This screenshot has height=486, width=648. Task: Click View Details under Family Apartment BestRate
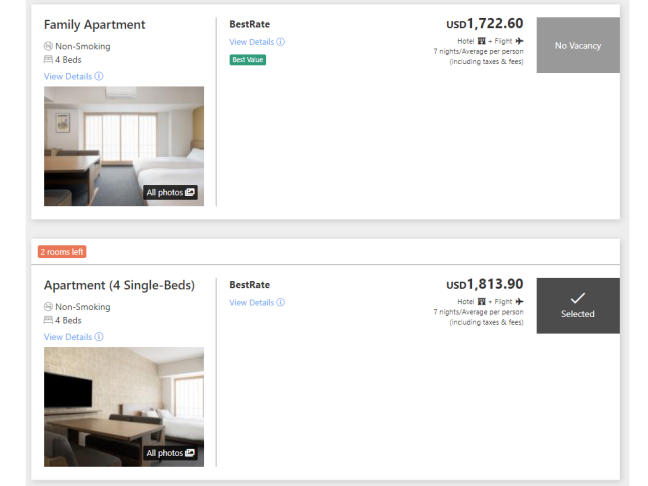coord(257,42)
